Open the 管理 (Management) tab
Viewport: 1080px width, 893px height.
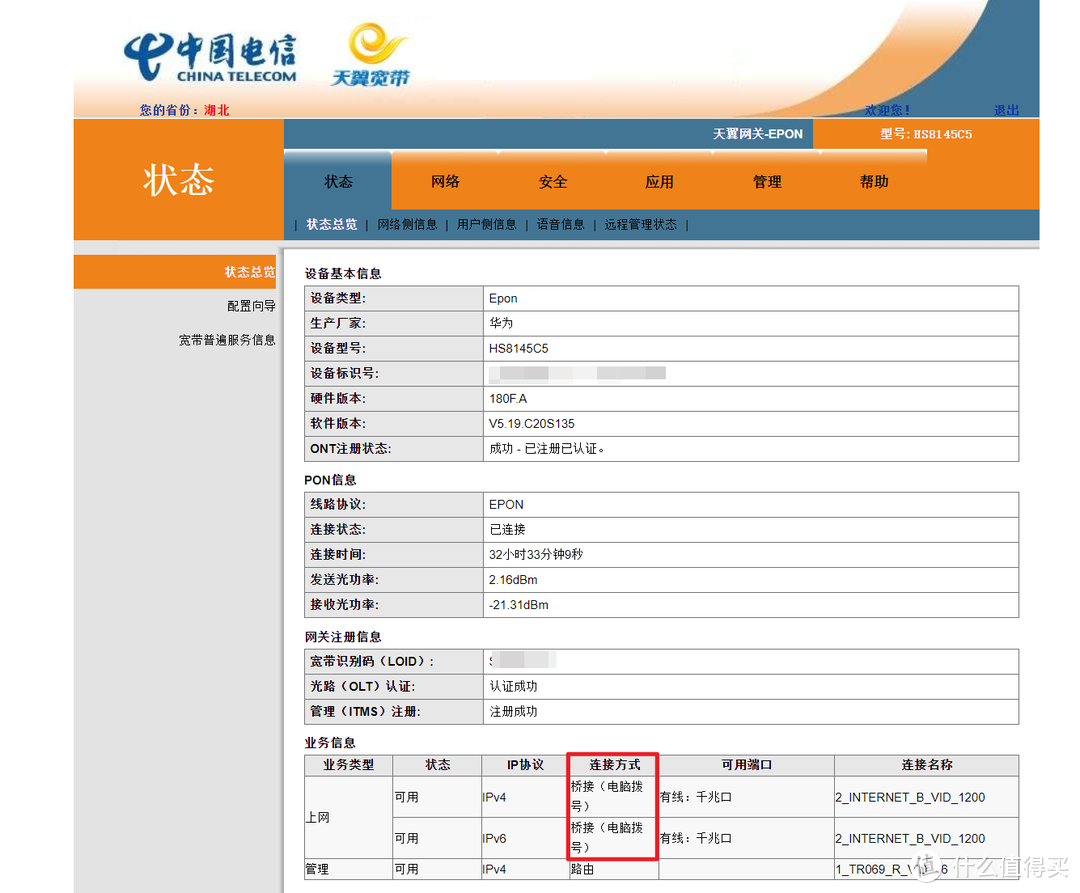coord(767,182)
